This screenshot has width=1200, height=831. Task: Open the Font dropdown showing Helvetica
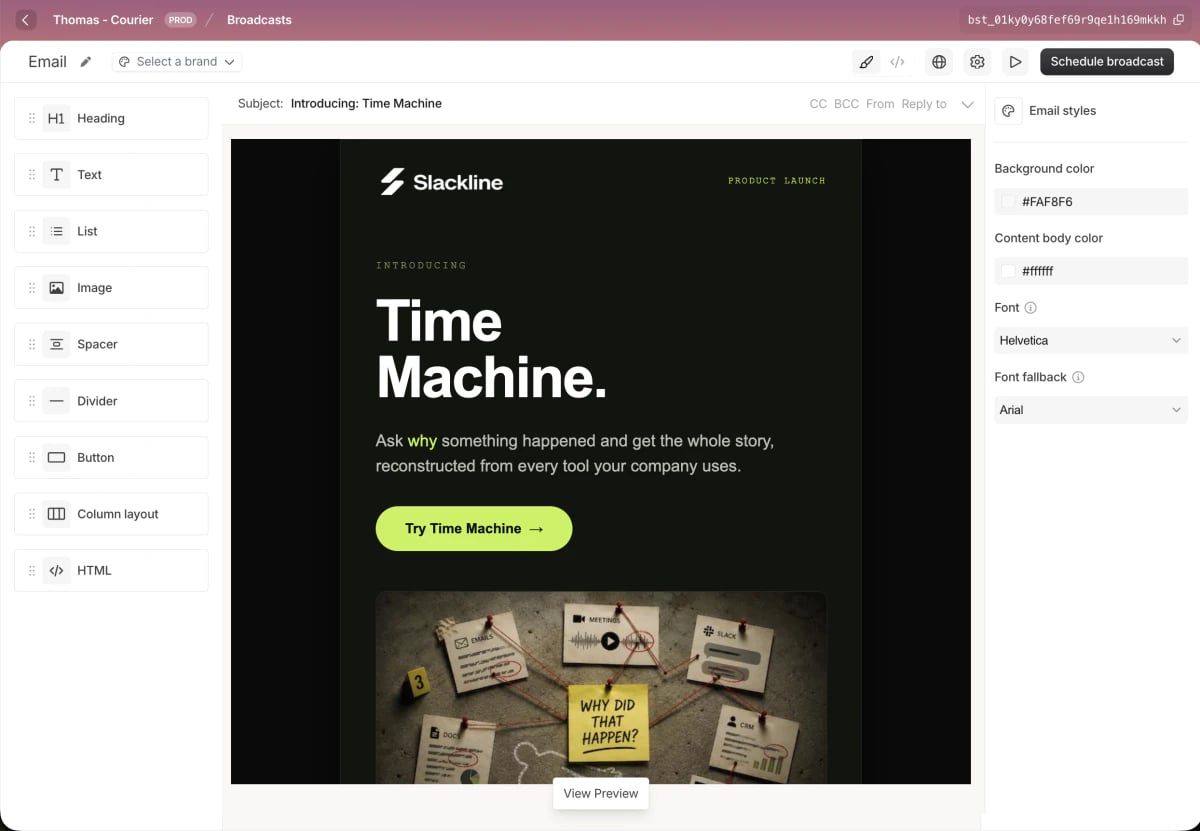click(x=1091, y=340)
